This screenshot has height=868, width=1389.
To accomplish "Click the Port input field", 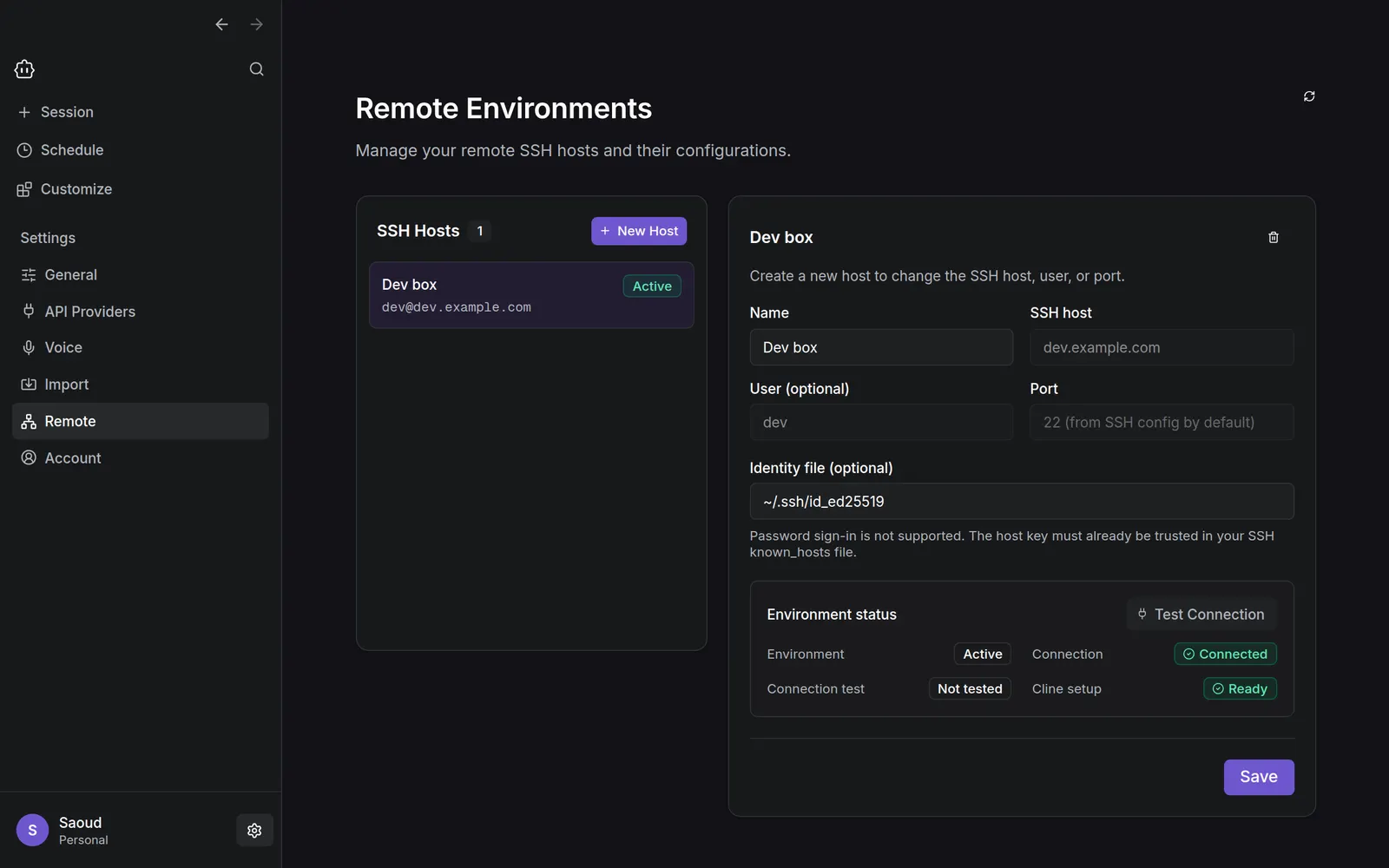I will pos(1162,422).
